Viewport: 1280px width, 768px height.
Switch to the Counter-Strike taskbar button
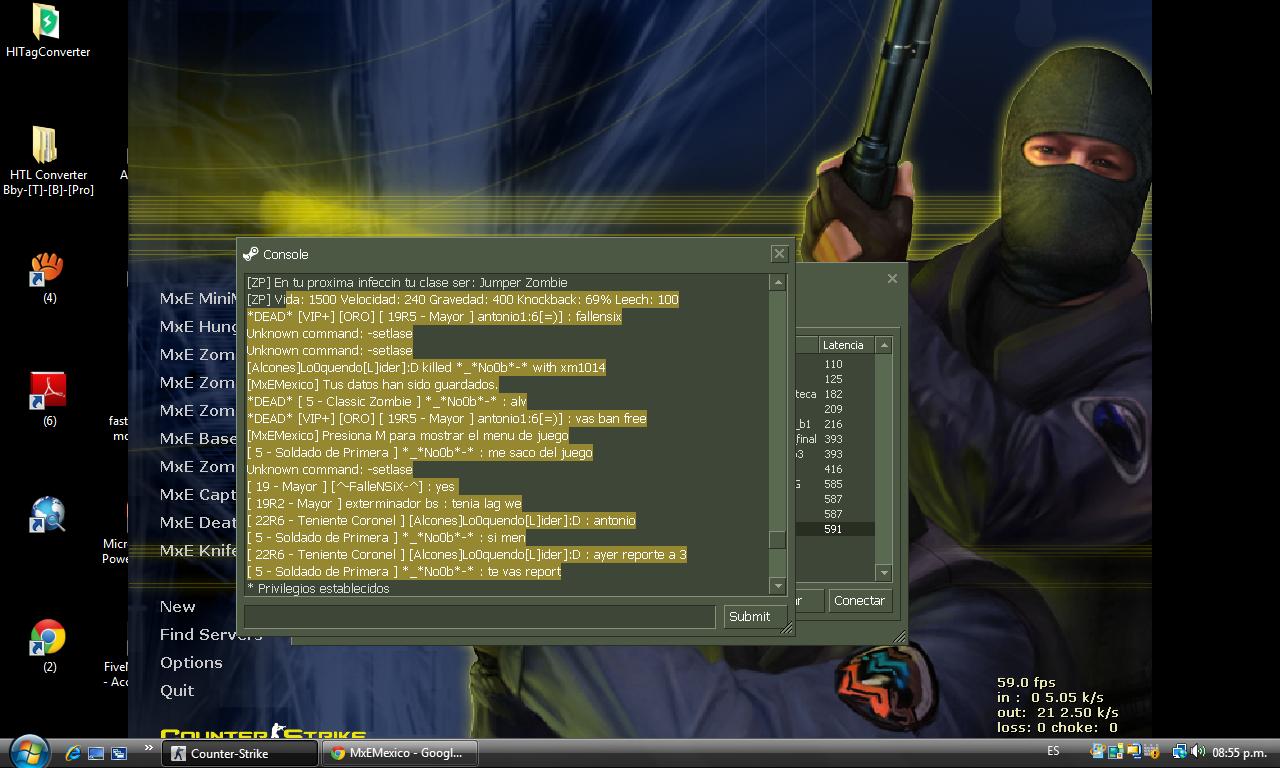coord(240,753)
